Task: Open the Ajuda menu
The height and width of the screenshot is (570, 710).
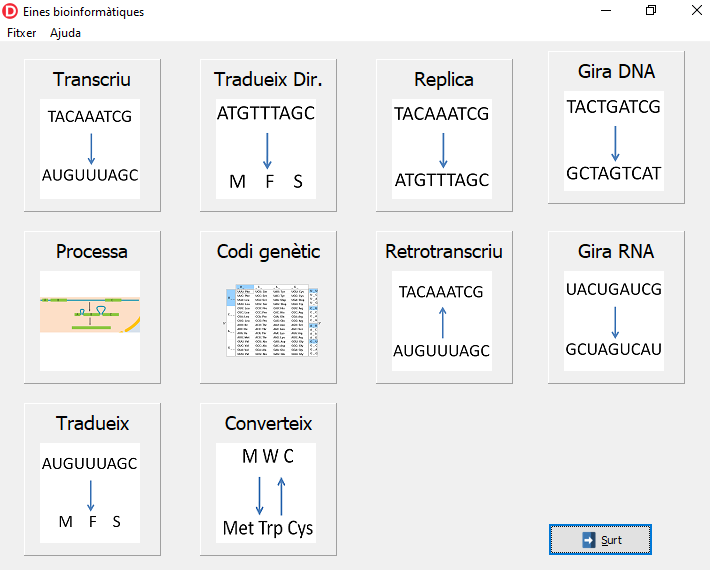Action: point(66,33)
